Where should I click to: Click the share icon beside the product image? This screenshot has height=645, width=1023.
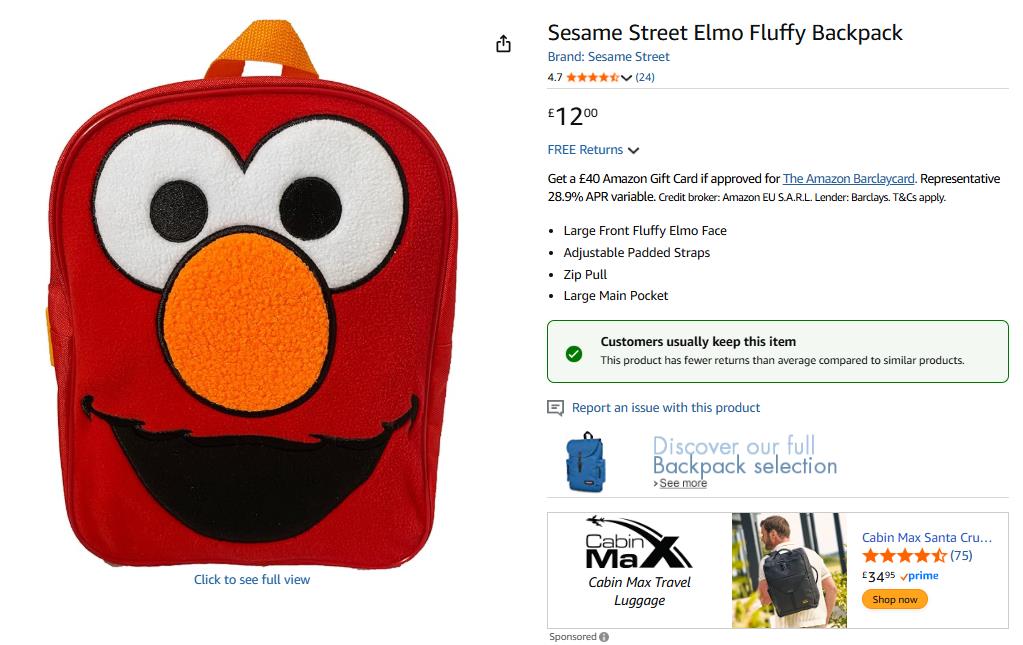(x=503, y=44)
